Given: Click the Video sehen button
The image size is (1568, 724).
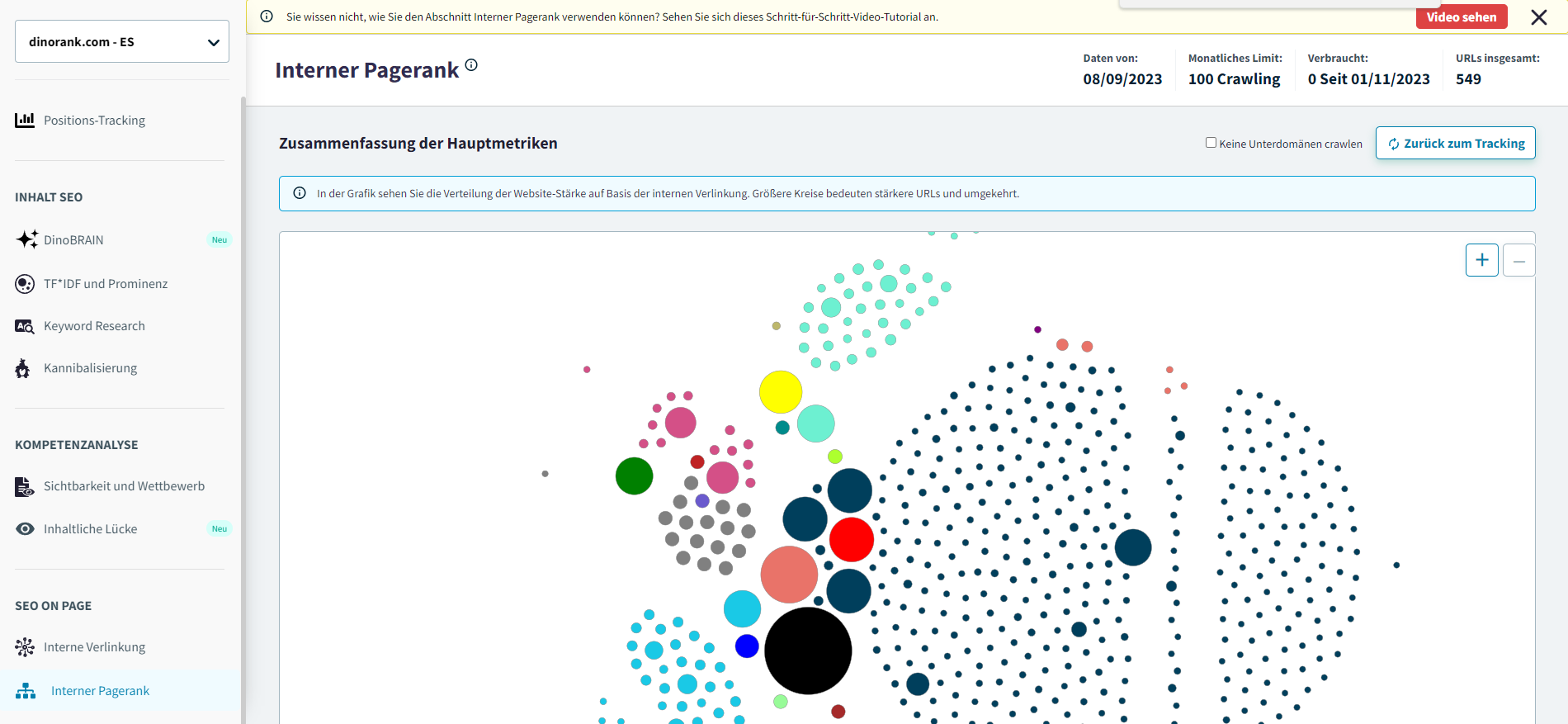Looking at the screenshot, I should point(1461,17).
